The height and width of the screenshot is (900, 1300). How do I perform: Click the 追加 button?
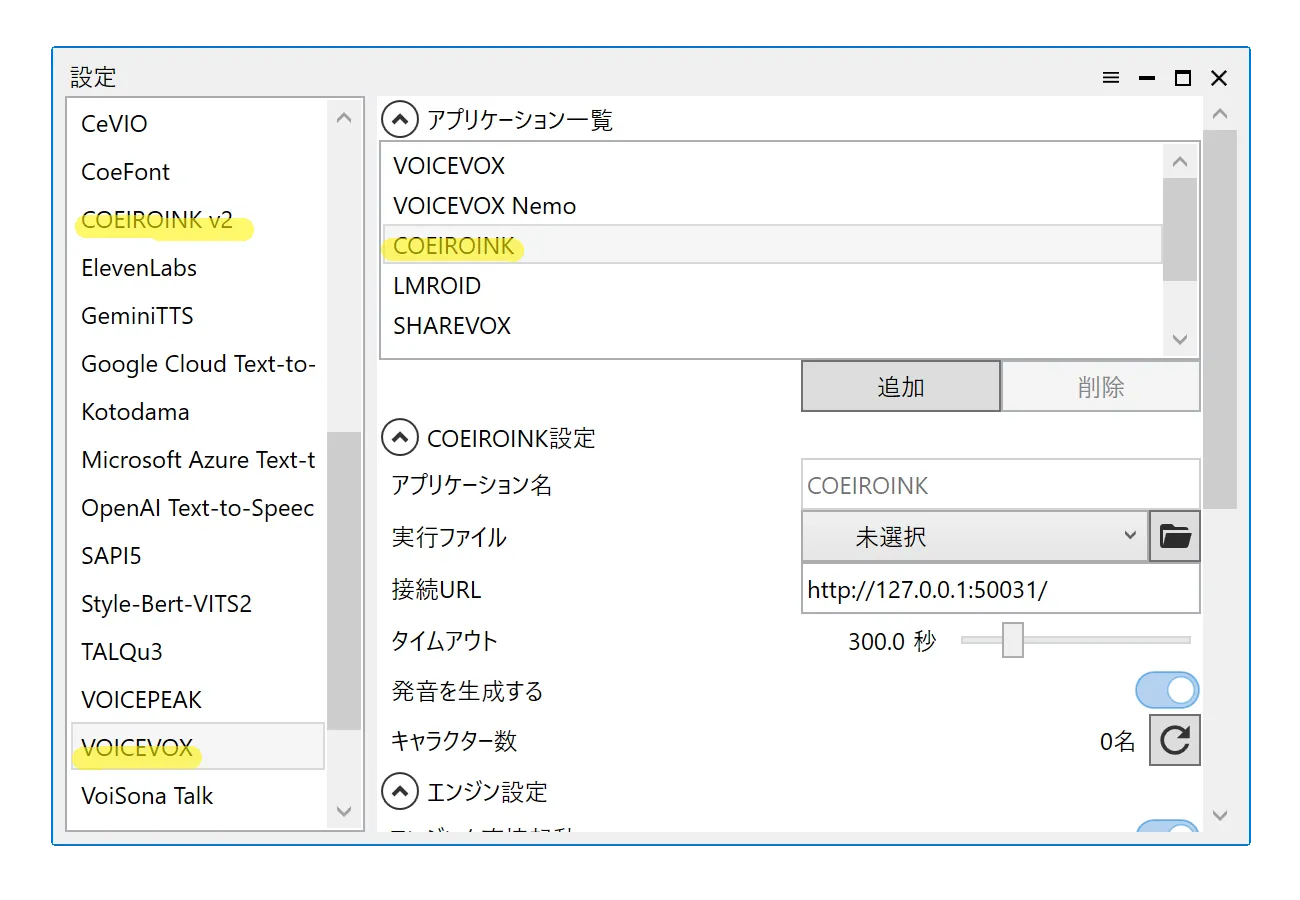[901, 386]
